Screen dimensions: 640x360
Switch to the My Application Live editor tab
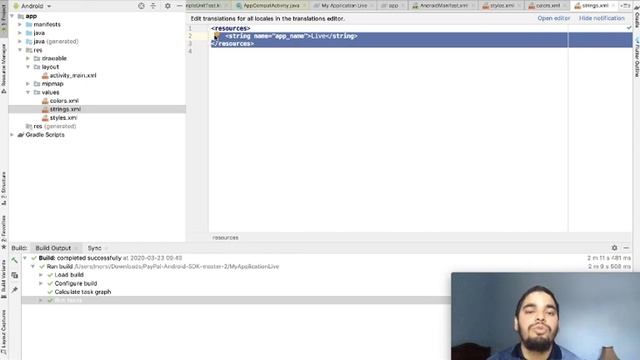click(x=344, y=6)
